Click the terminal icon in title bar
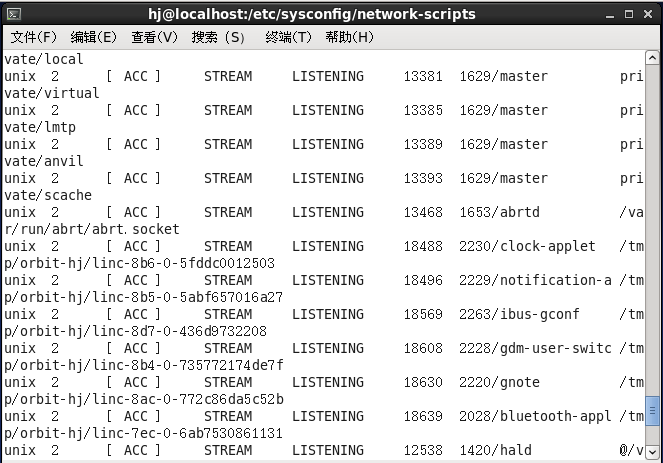 pos(14,15)
